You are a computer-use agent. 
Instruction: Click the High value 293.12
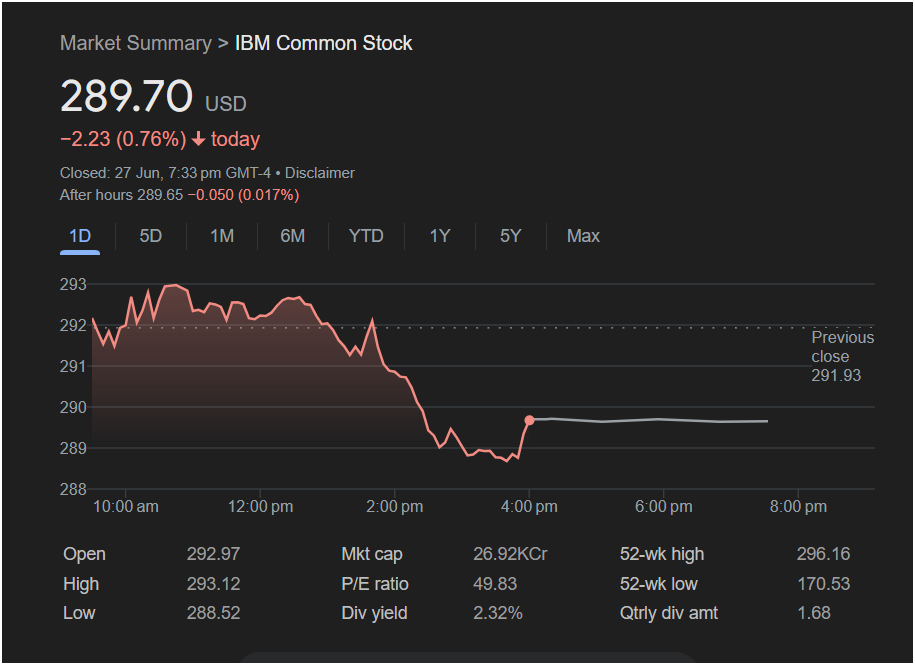[x=213, y=584]
